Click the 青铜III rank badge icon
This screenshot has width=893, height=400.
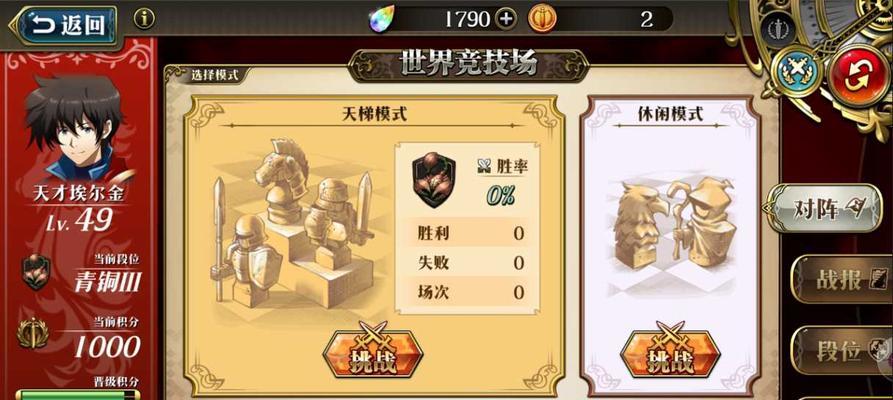pos(36,272)
